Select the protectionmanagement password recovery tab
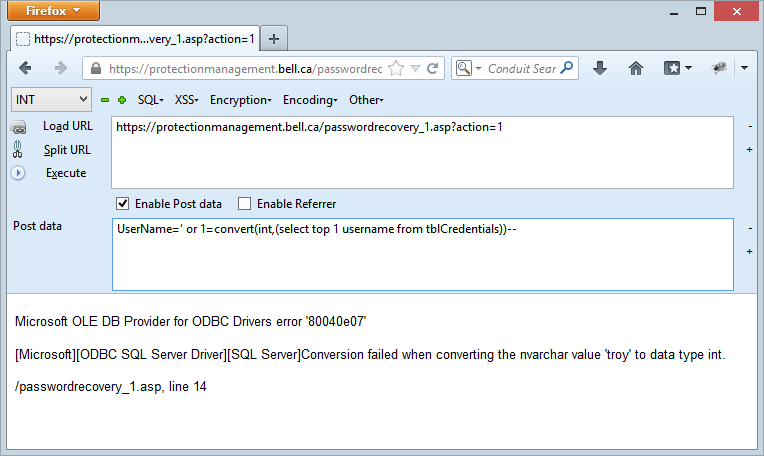764x456 pixels. [135, 38]
